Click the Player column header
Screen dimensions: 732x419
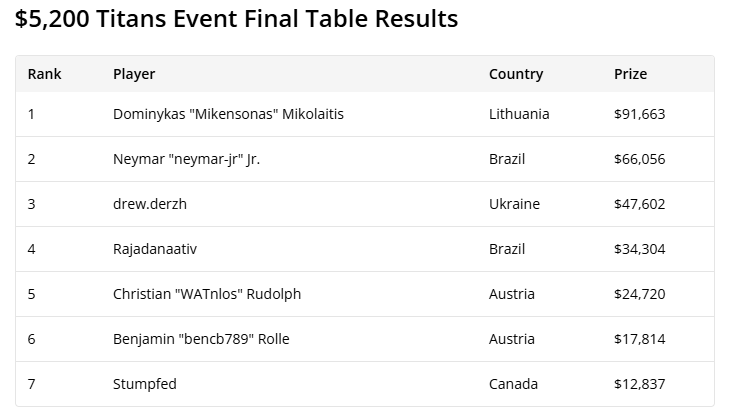click(134, 74)
